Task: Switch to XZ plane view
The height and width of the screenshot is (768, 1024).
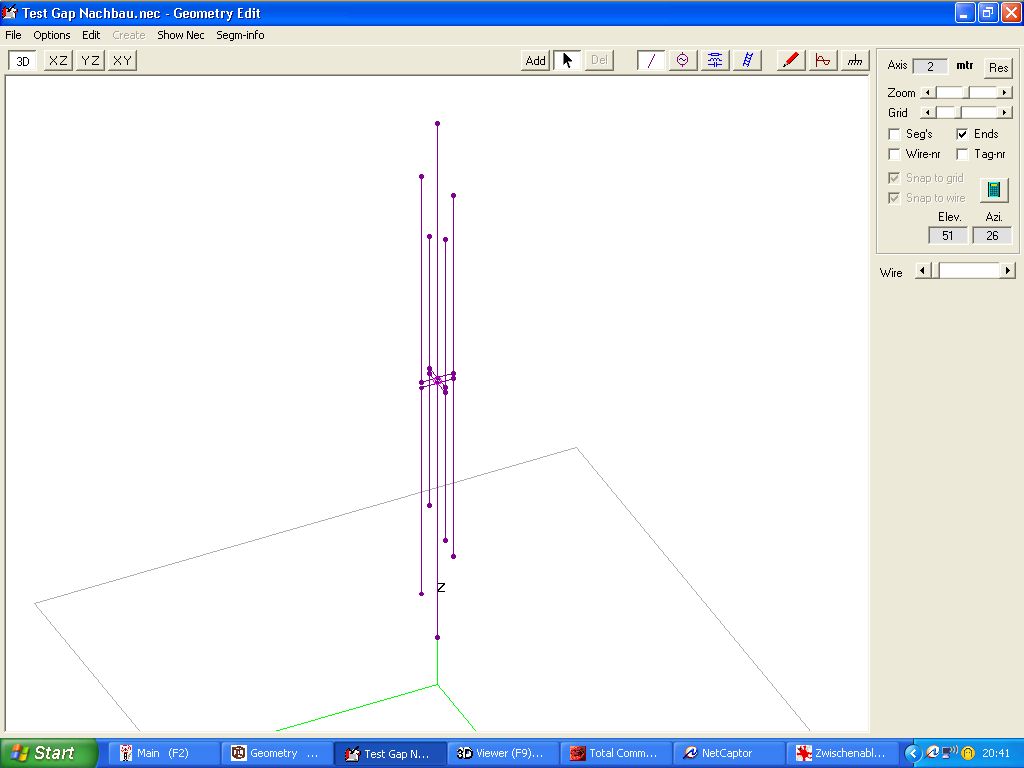Action: [58, 60]
